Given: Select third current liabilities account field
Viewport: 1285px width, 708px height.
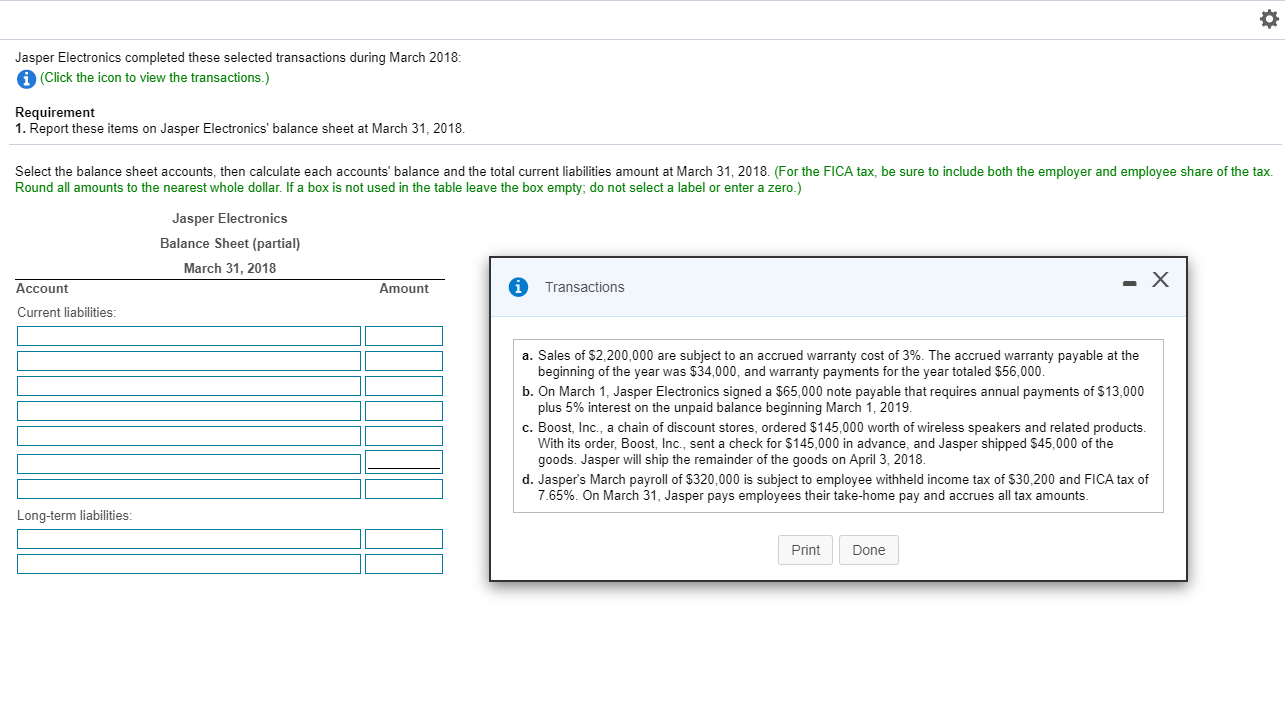Looking at the screenshot, I should click(189, 386).
